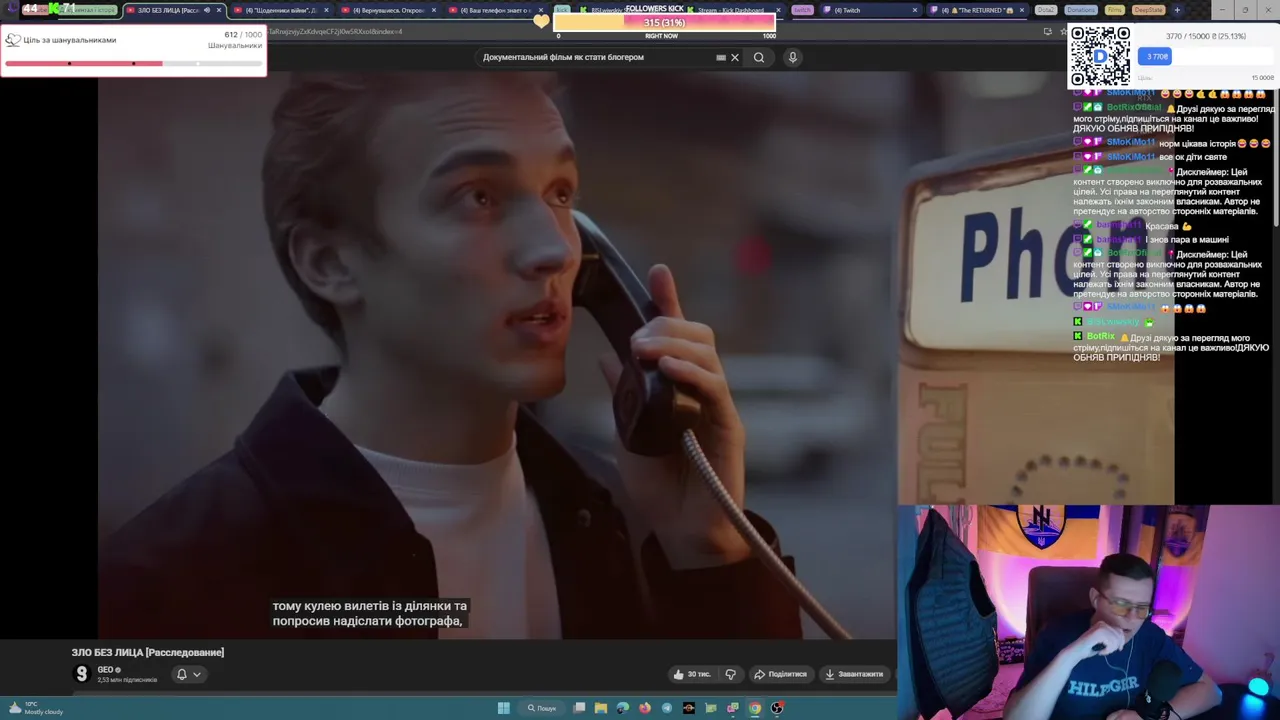
Task: Open the weather widget Mostly cloudy
Action: pyautogui.click(x=36, y=708)
